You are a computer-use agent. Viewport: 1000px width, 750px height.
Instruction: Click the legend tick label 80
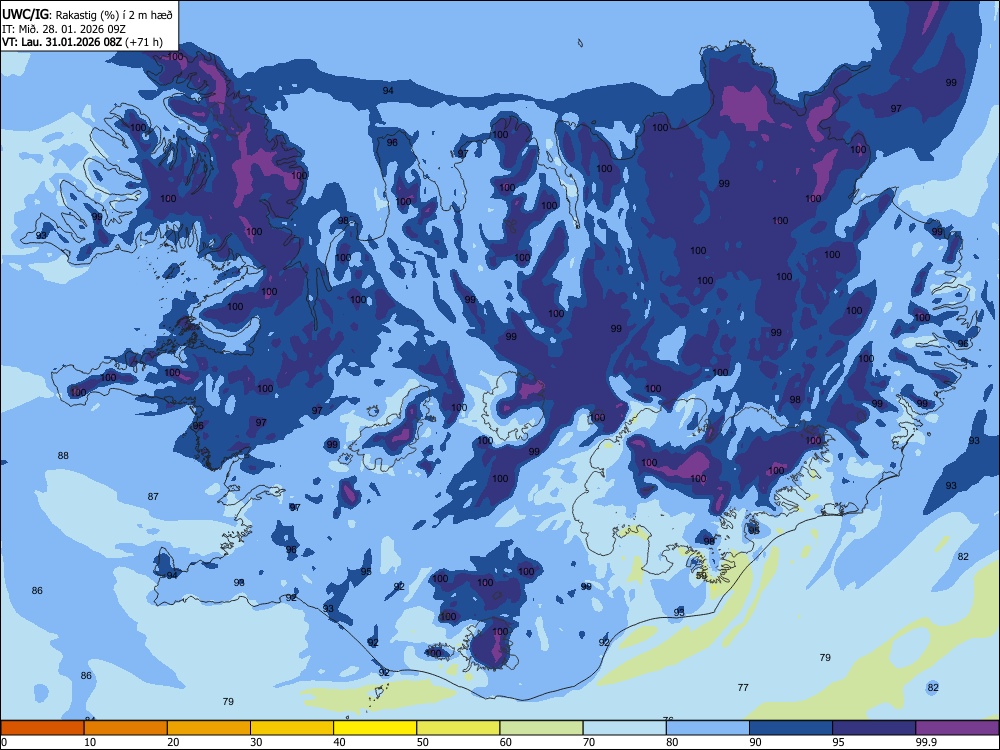tap(672, 742)
